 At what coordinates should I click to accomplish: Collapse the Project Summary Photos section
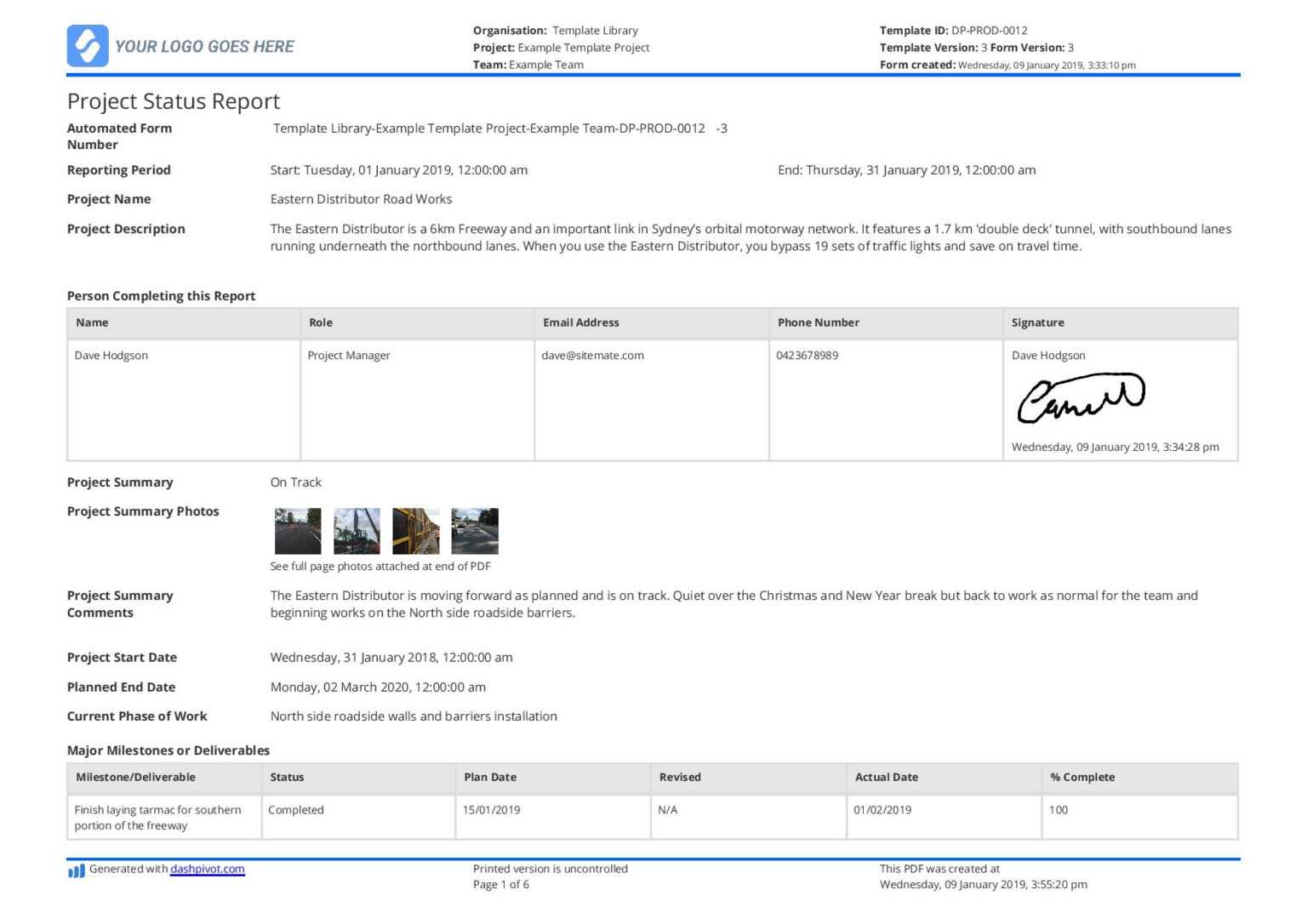pos(143,511)
